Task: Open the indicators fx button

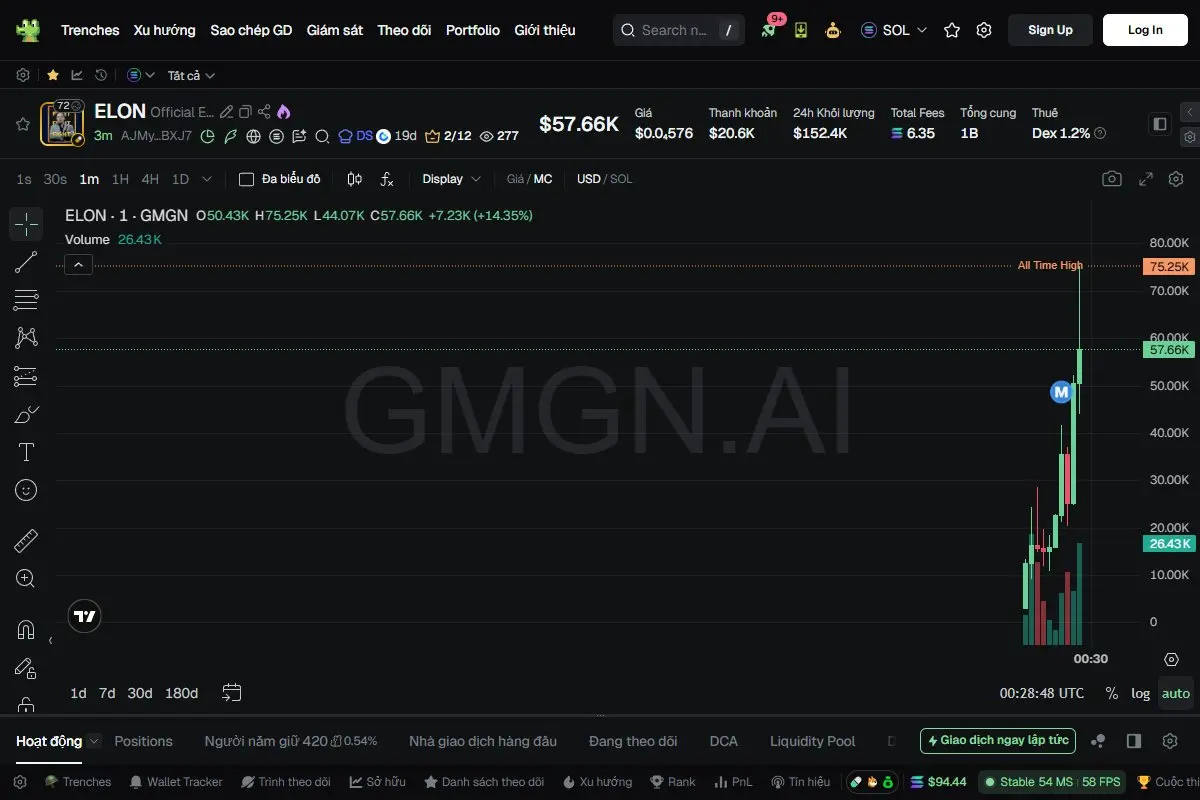Action: [x=387, y=179]
